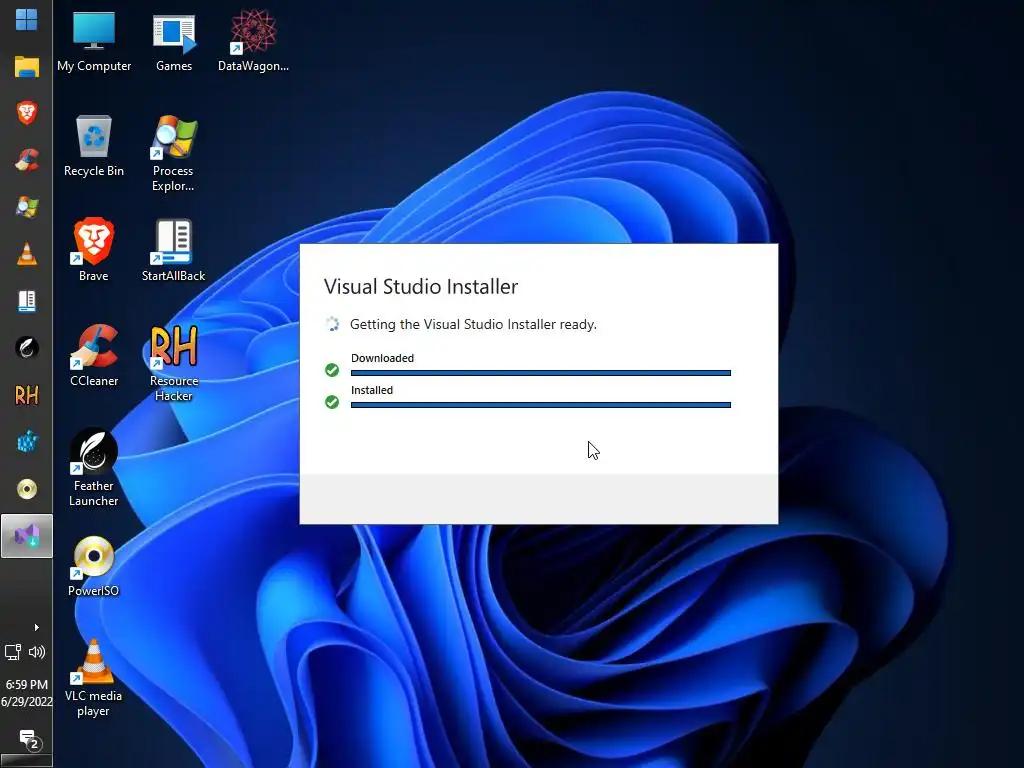Select the Recycle Bin desktop icon
Image resolution: width=1024 pixels, height=768 pixels.
point(93,146)
